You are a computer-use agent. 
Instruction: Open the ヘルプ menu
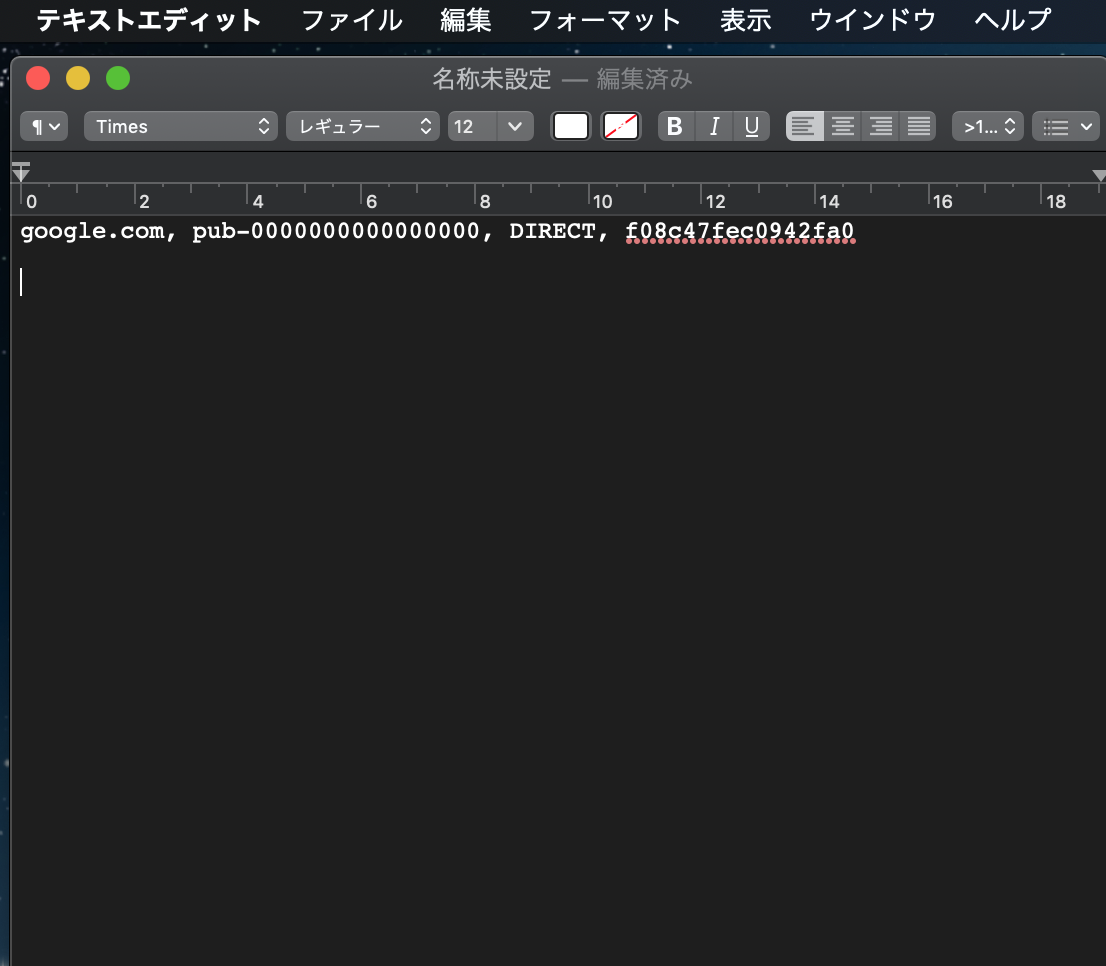1013,20
